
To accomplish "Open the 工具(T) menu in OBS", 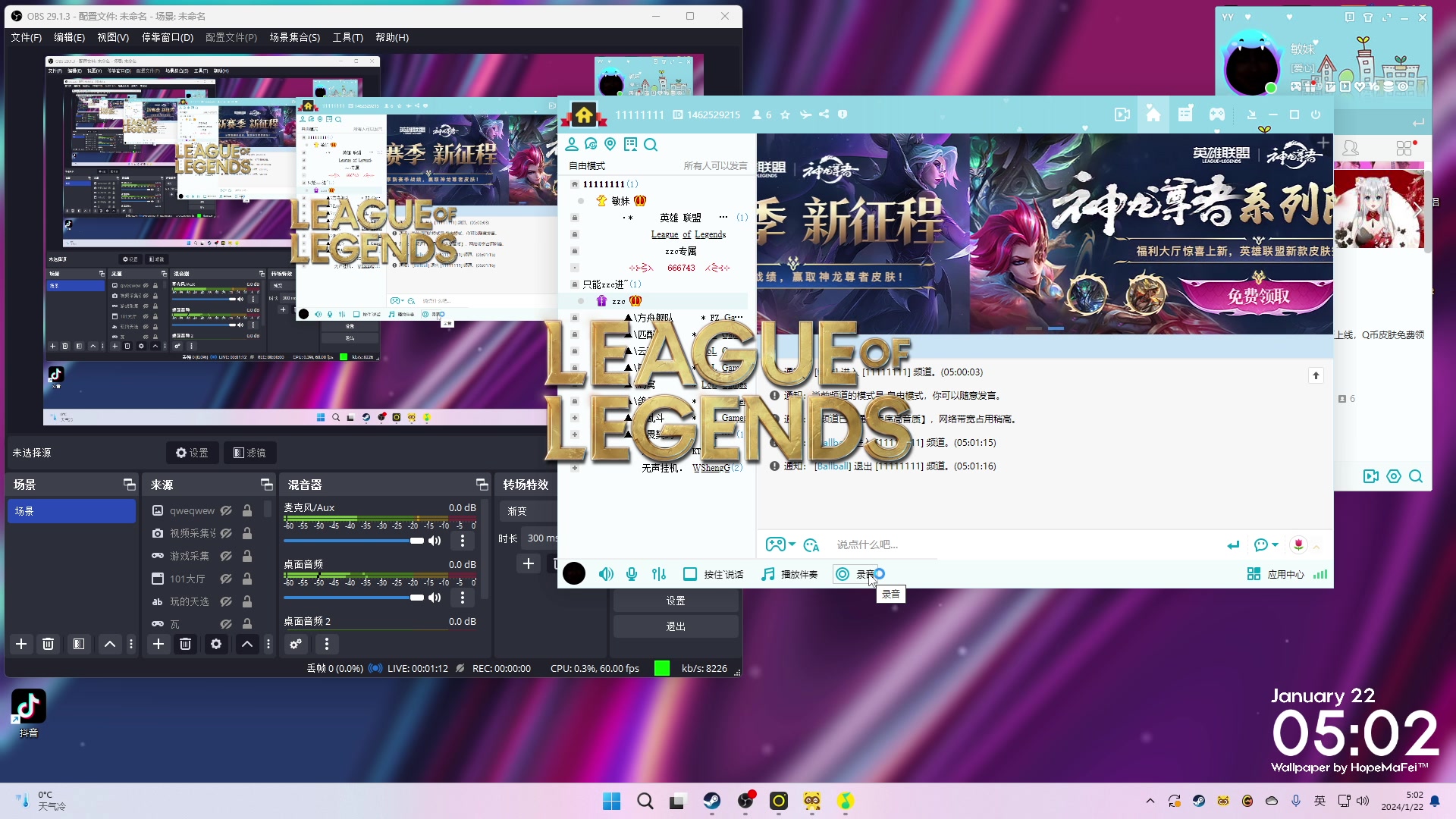I will coord(347,37).
